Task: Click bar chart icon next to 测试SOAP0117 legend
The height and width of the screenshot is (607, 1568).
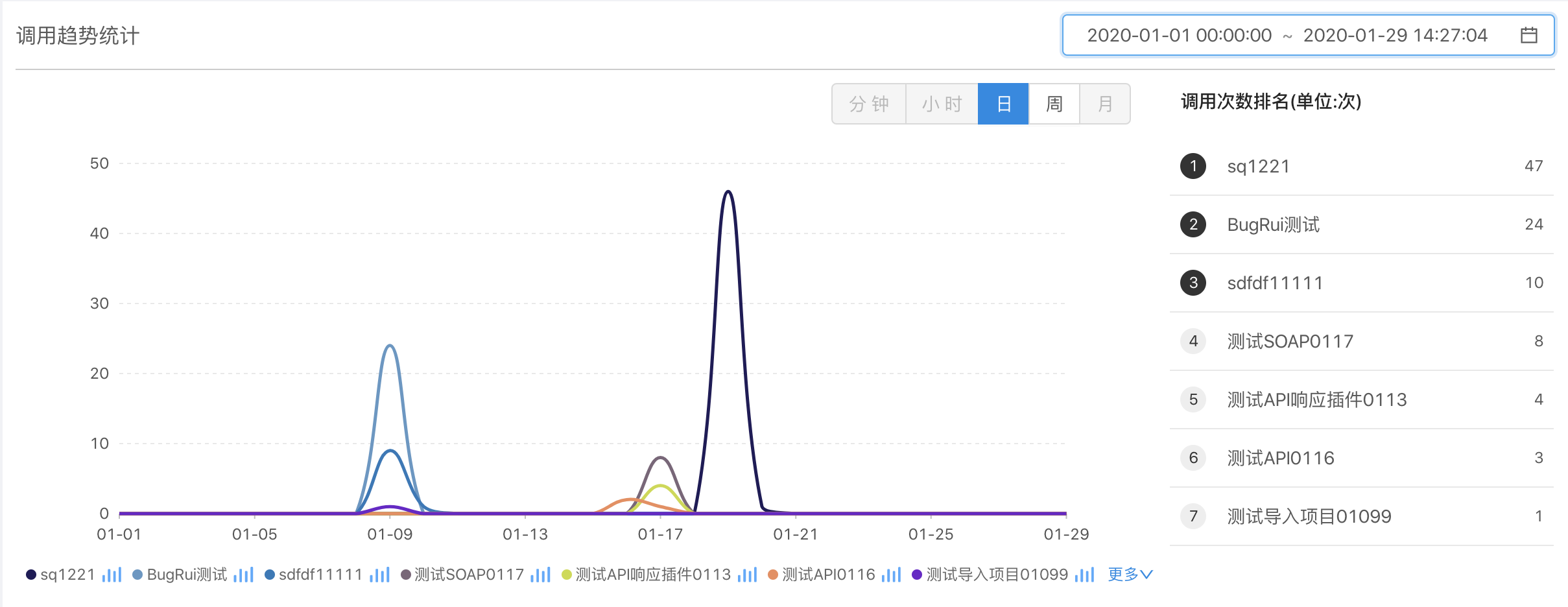Action: [x=540, y=575]
